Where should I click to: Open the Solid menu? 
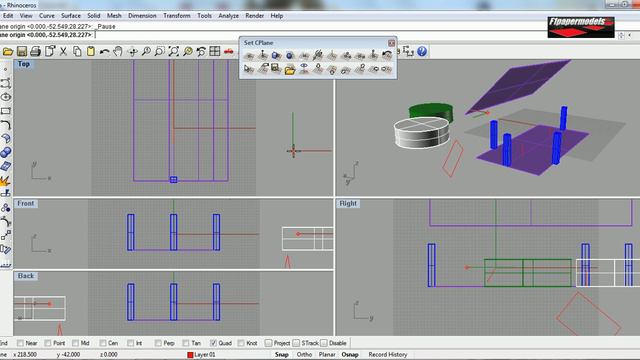click(x=93, y=16)
